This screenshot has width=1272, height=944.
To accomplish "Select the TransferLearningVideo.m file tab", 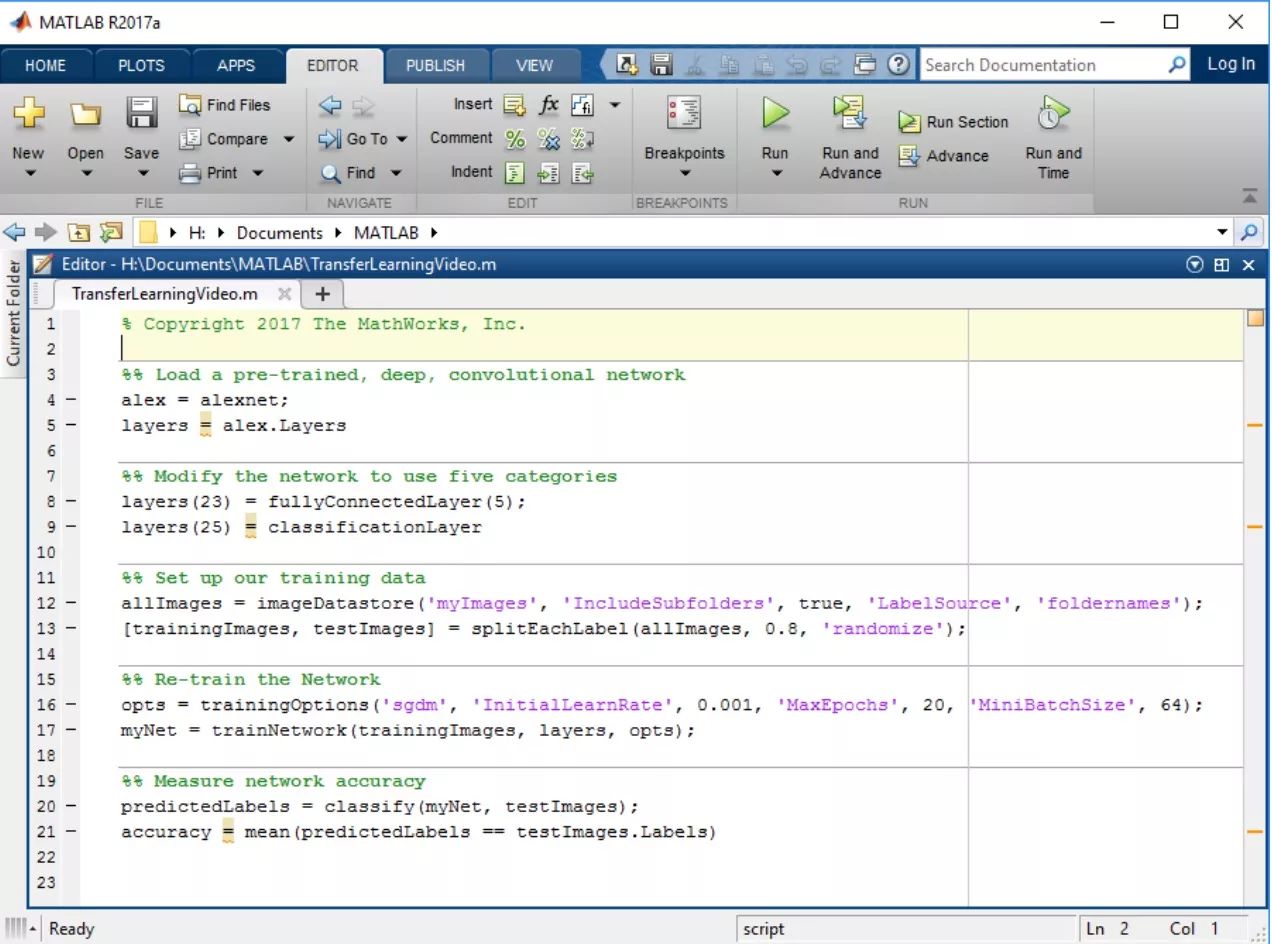I will click(165, 294).
